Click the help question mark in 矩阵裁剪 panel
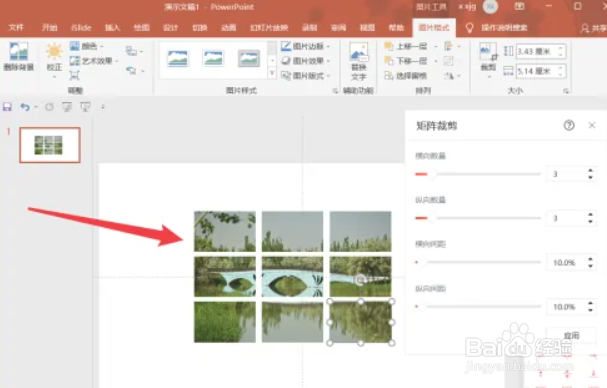This screenshot has height=388, width=607. 569,125
